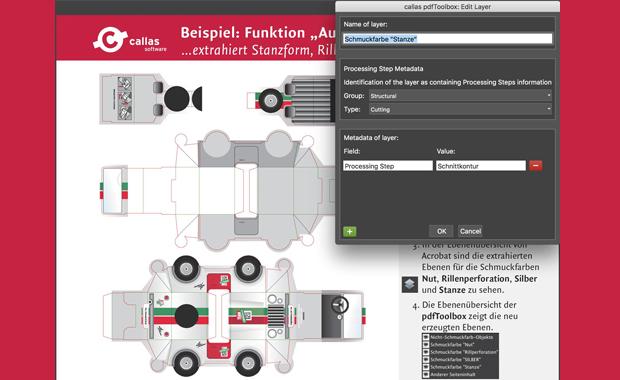
Task: Dismiss the Edit Layer dialog with Cancel
Action: tap(470, 231)
